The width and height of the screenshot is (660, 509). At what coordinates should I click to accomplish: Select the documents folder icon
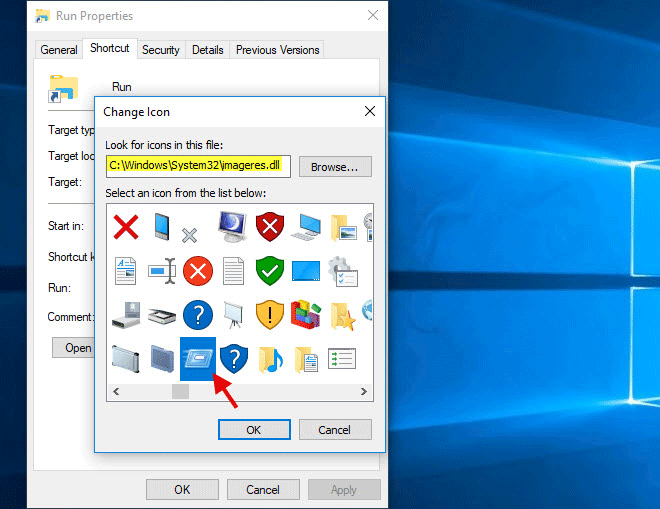[306, 360]
